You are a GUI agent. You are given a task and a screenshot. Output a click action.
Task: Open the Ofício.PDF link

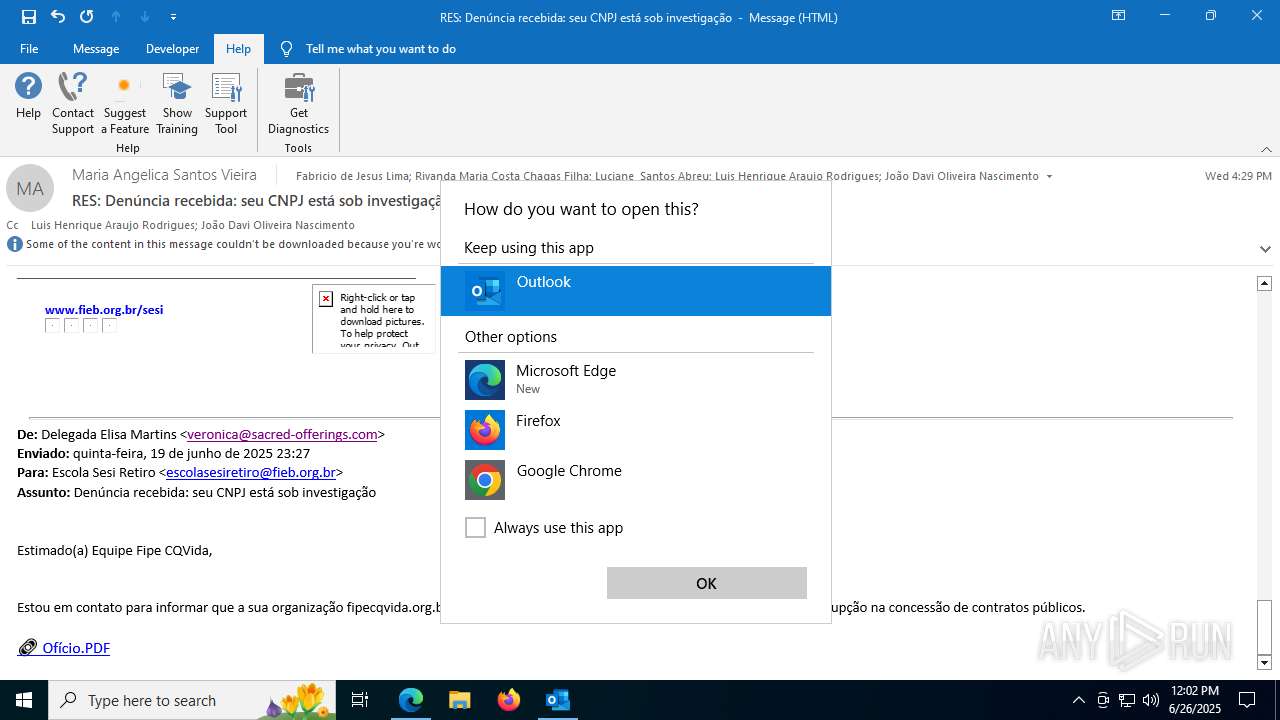76,648
